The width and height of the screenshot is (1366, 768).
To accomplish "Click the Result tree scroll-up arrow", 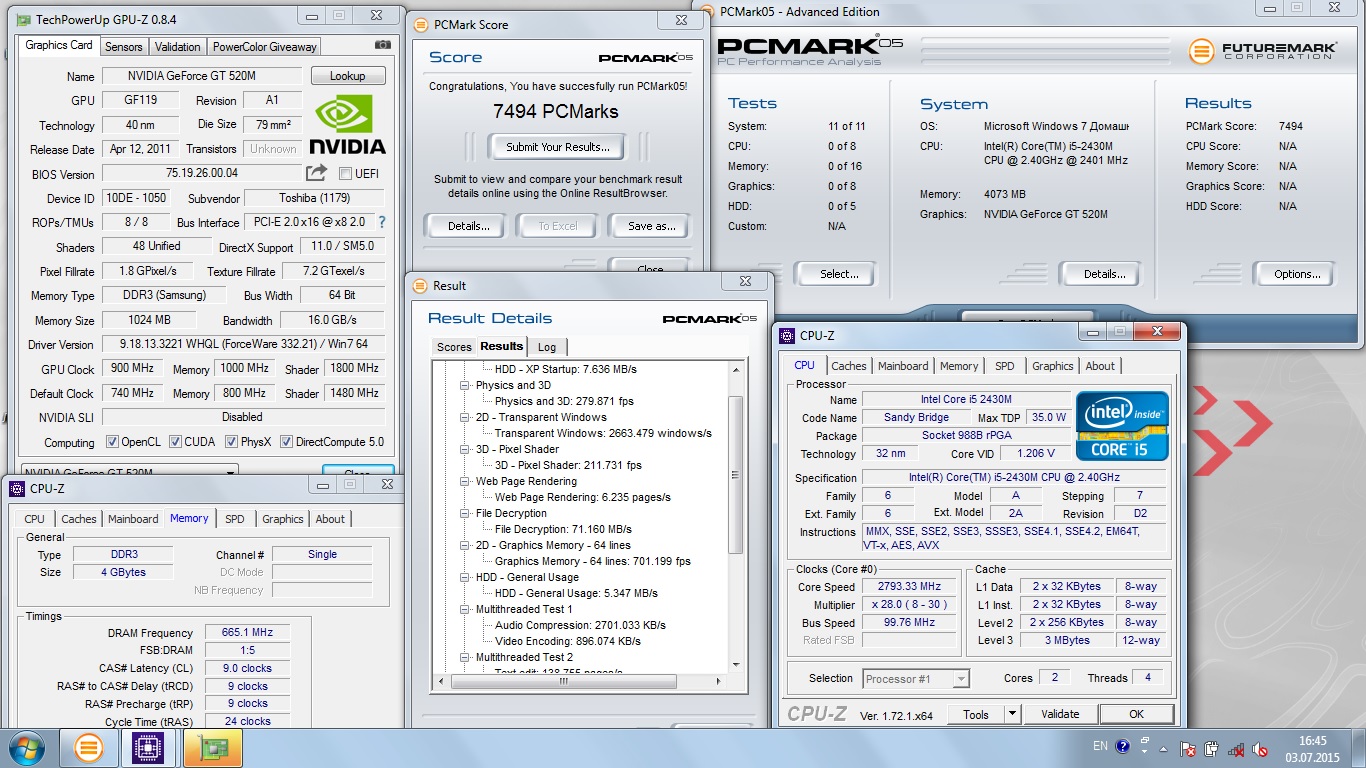I will [736, 371].
